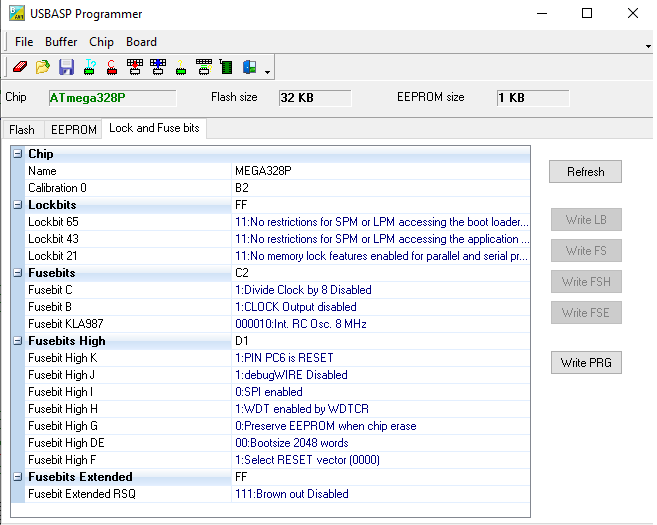Click the yellow question mark chip icon
This screenshot has width=657, height=525.
pos(181,67)
